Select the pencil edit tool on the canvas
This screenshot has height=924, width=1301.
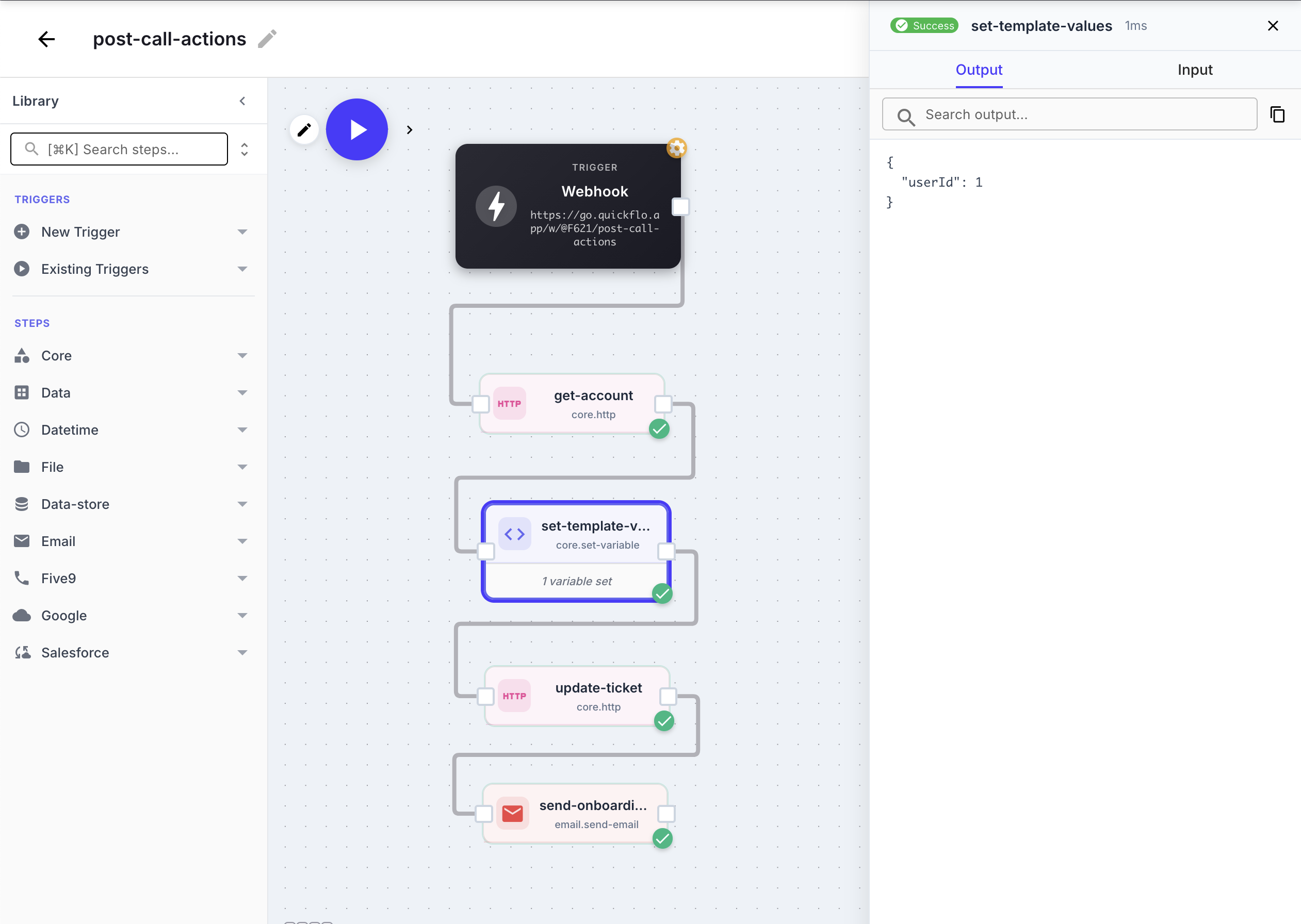coord(304,129)
